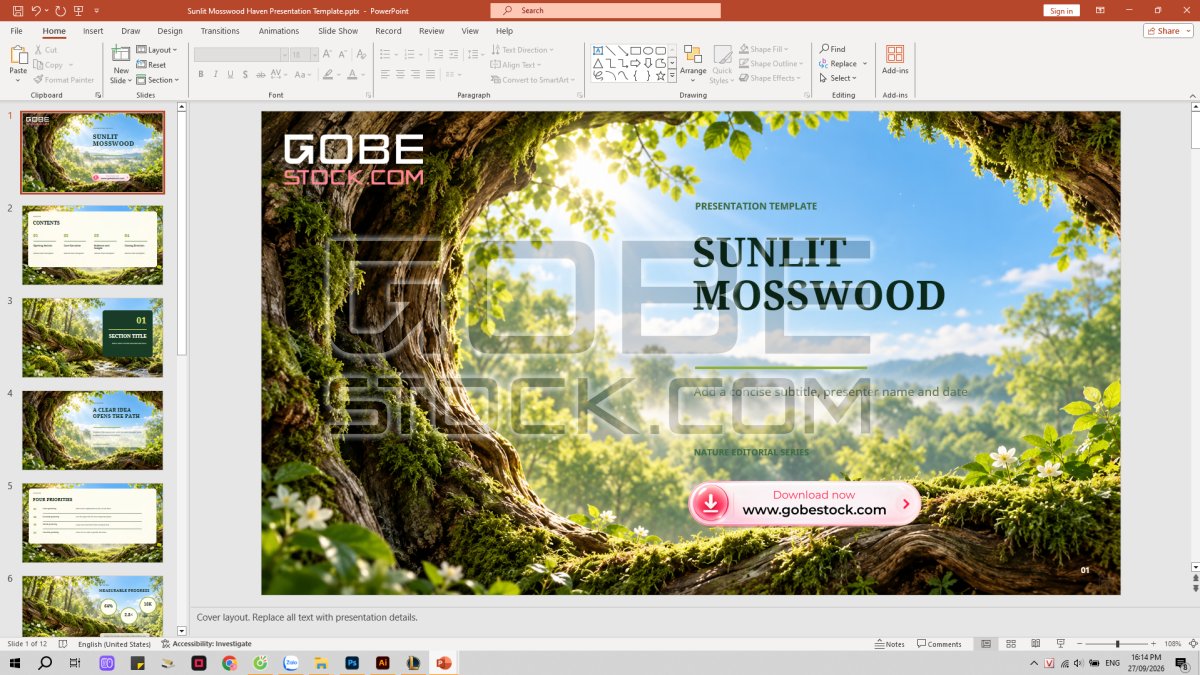The height and width of the screenshot is (675, 1200).
Task: Click English (United States) language button
Action: [114, 644]
